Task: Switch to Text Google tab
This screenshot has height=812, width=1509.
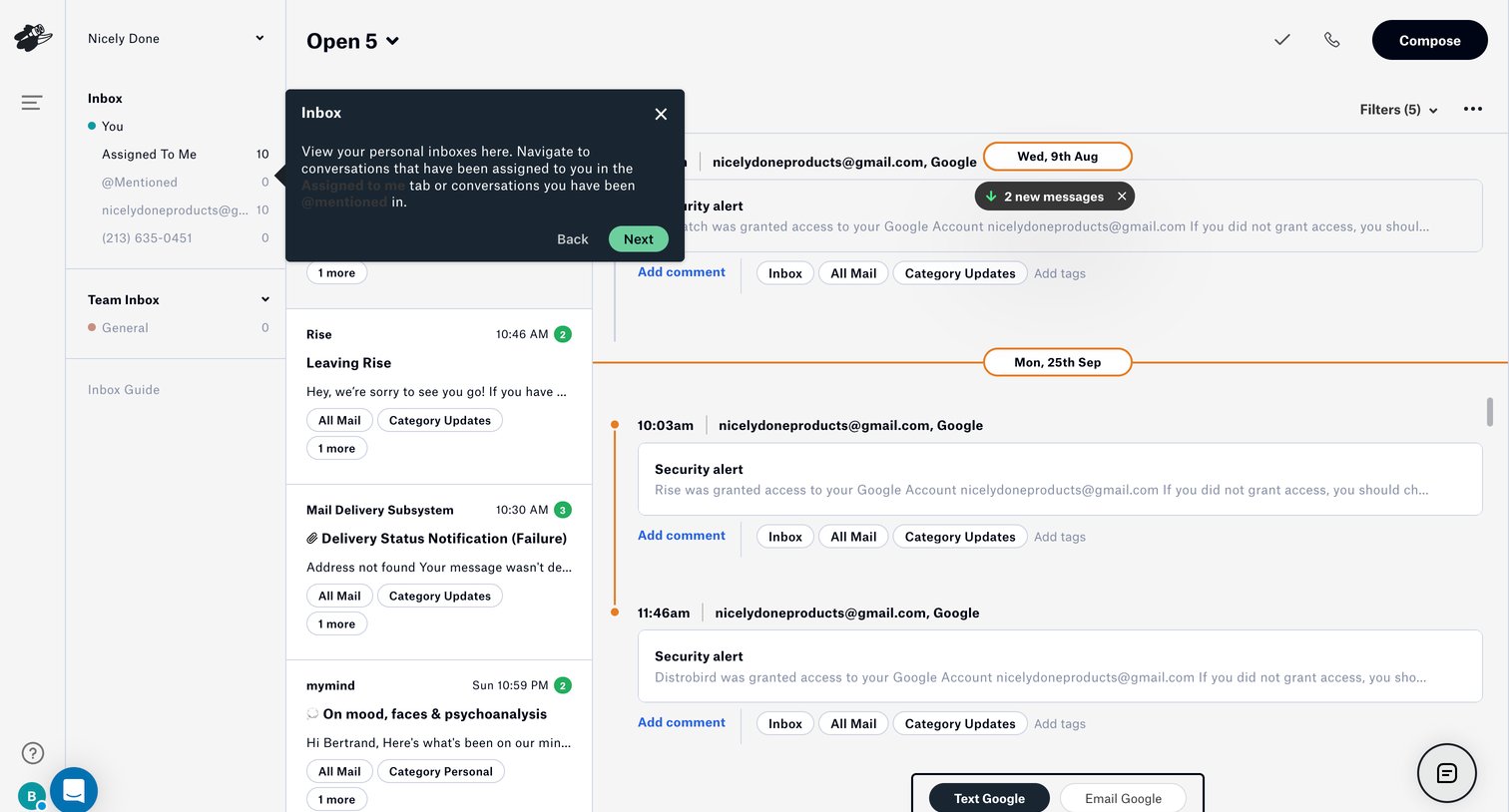Action: tap(989, 798)
